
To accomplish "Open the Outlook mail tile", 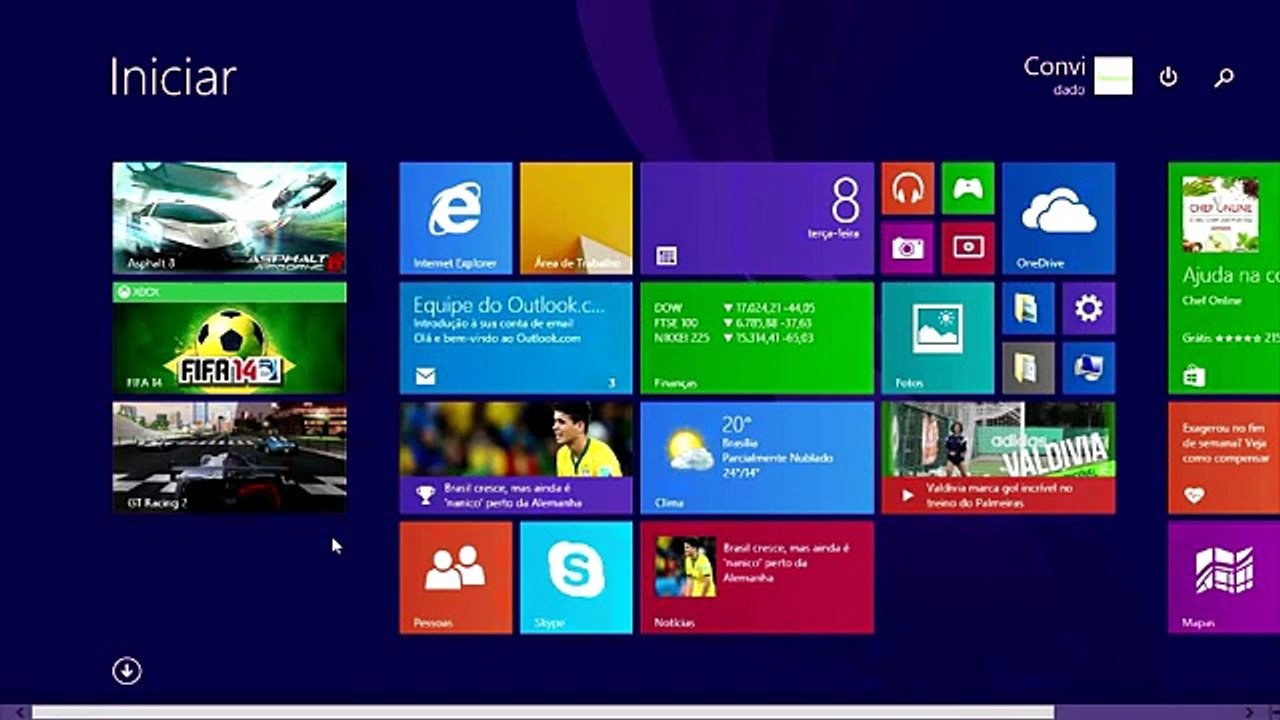I will (x=516, y=338).
